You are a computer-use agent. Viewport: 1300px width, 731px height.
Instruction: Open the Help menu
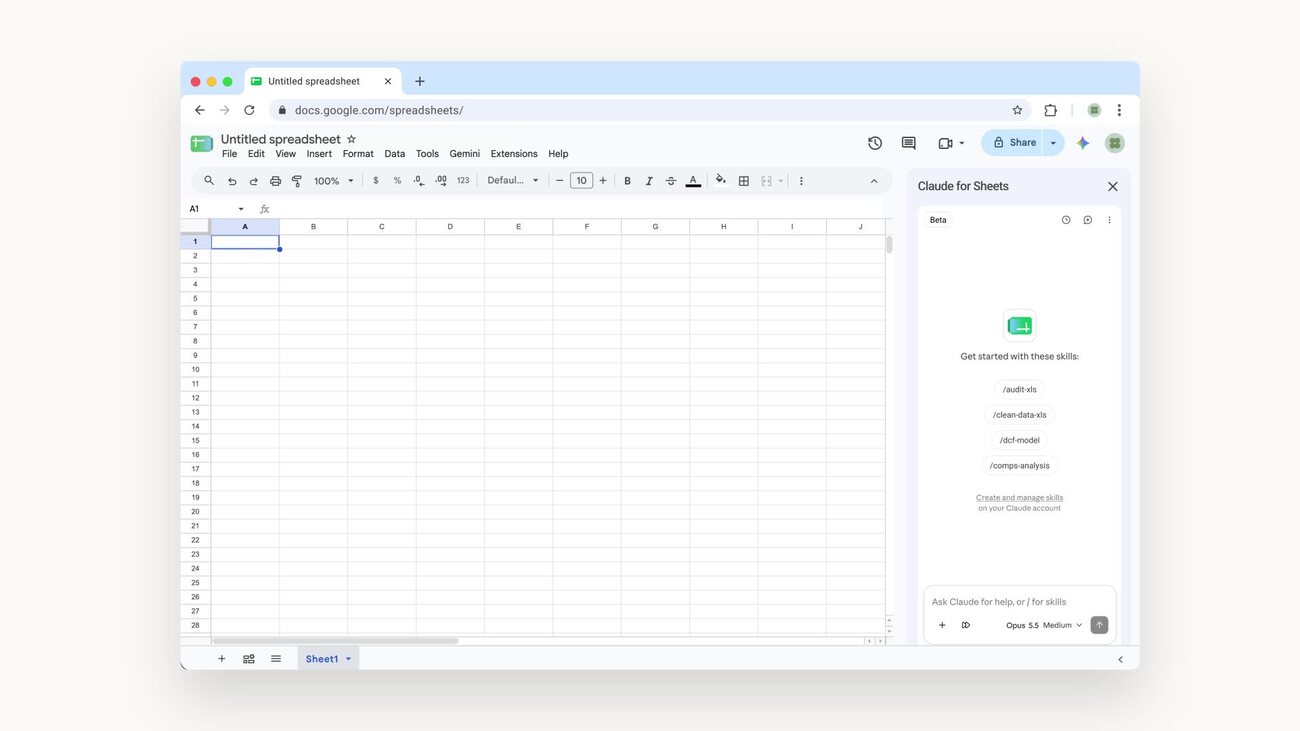pyautogui.click(x=558, y=154)
